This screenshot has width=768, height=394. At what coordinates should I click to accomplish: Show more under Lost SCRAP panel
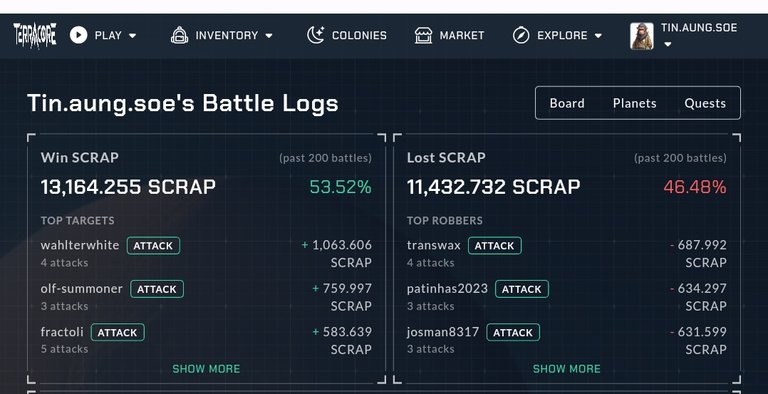567,369
